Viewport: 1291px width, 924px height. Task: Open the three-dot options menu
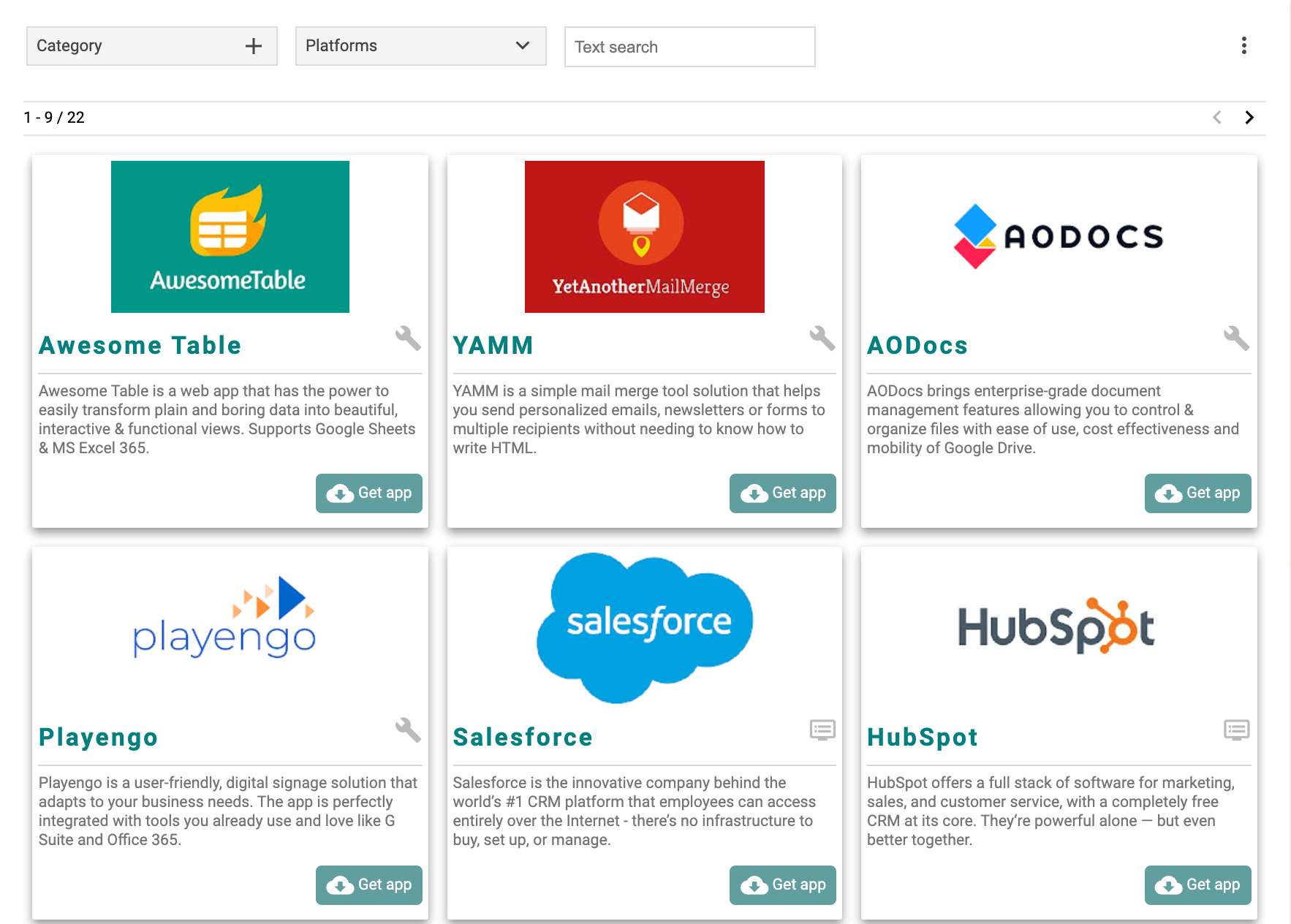(1243, 45)
